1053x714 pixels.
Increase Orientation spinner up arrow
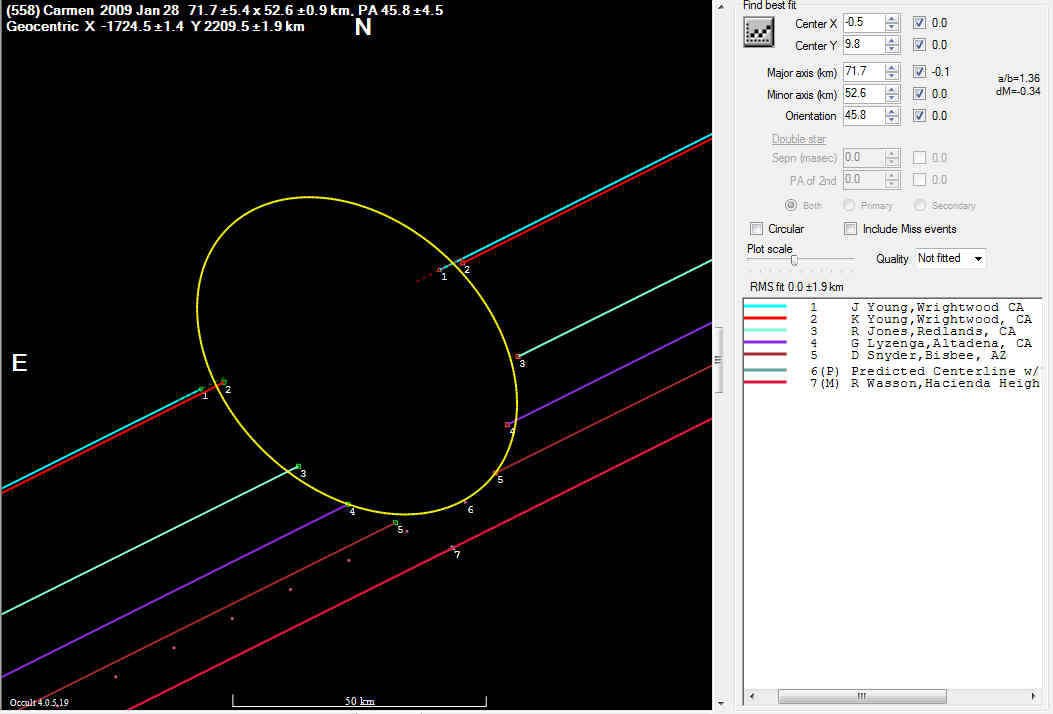[892, 111]
